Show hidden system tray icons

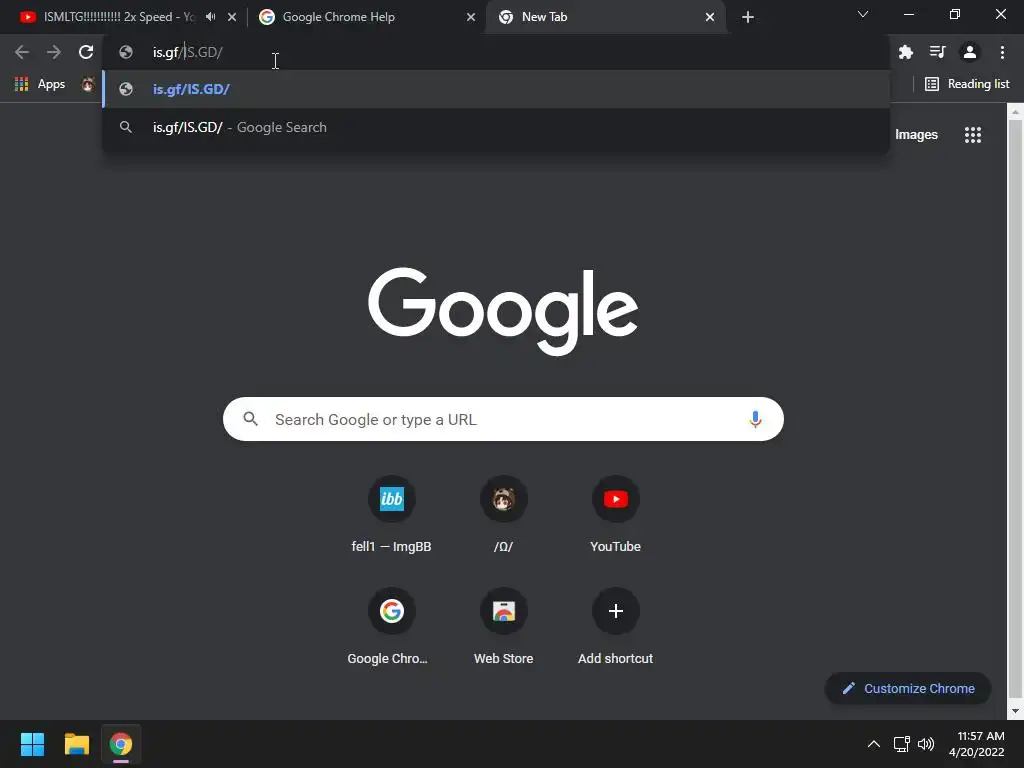(x=873, y=744)
